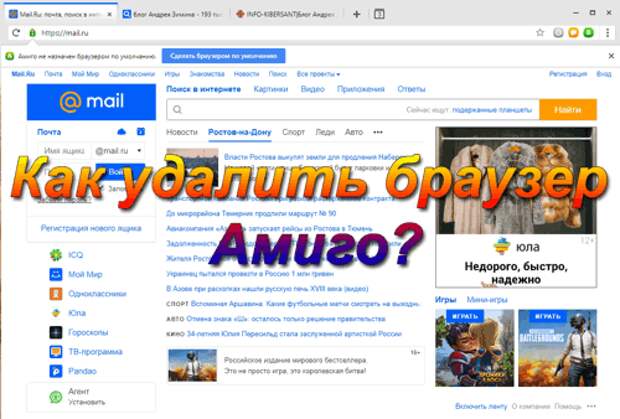Open the Российское издание бестселлера ad
The width and height of the screenshot is (620, 419).
tap(295, 365)
